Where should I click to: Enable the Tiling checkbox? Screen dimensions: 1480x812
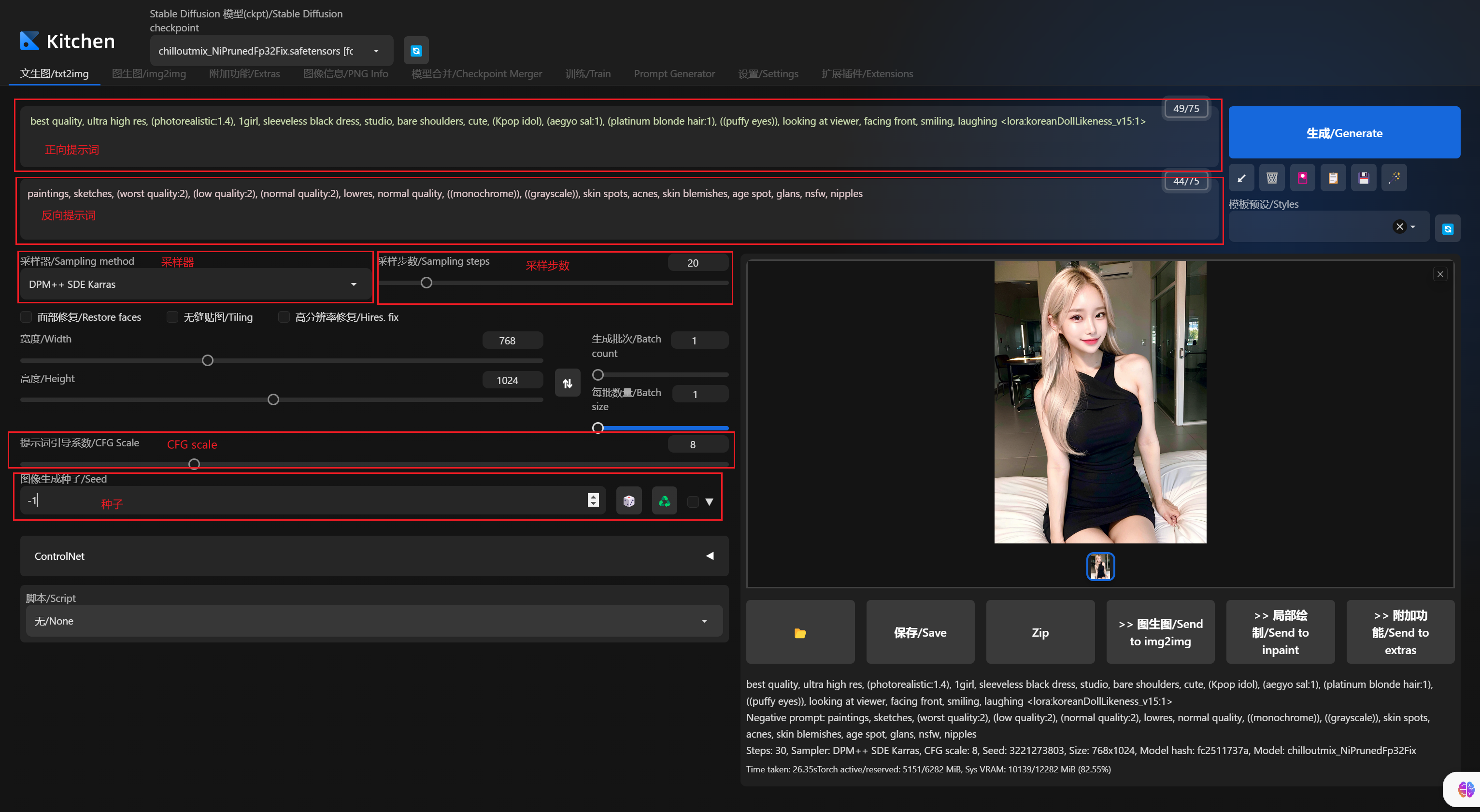172,317
